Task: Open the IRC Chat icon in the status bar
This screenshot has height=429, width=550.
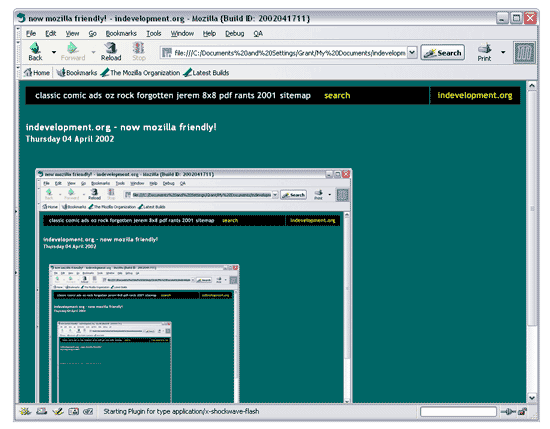Action: point(88,411)
